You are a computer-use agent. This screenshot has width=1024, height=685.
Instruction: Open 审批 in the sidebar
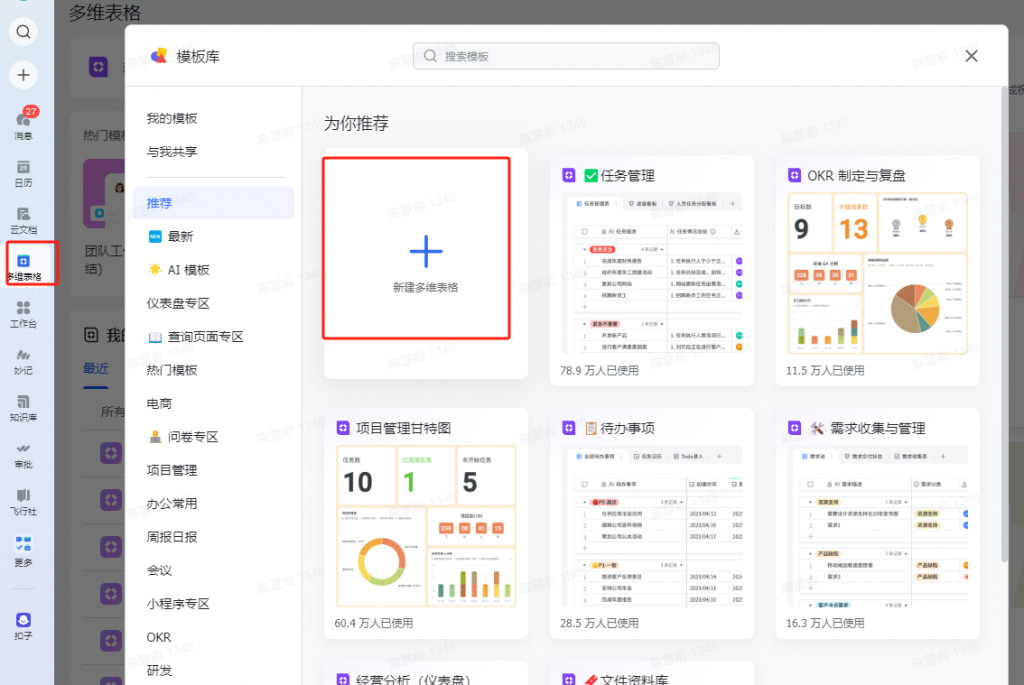(x=24, y=455)
